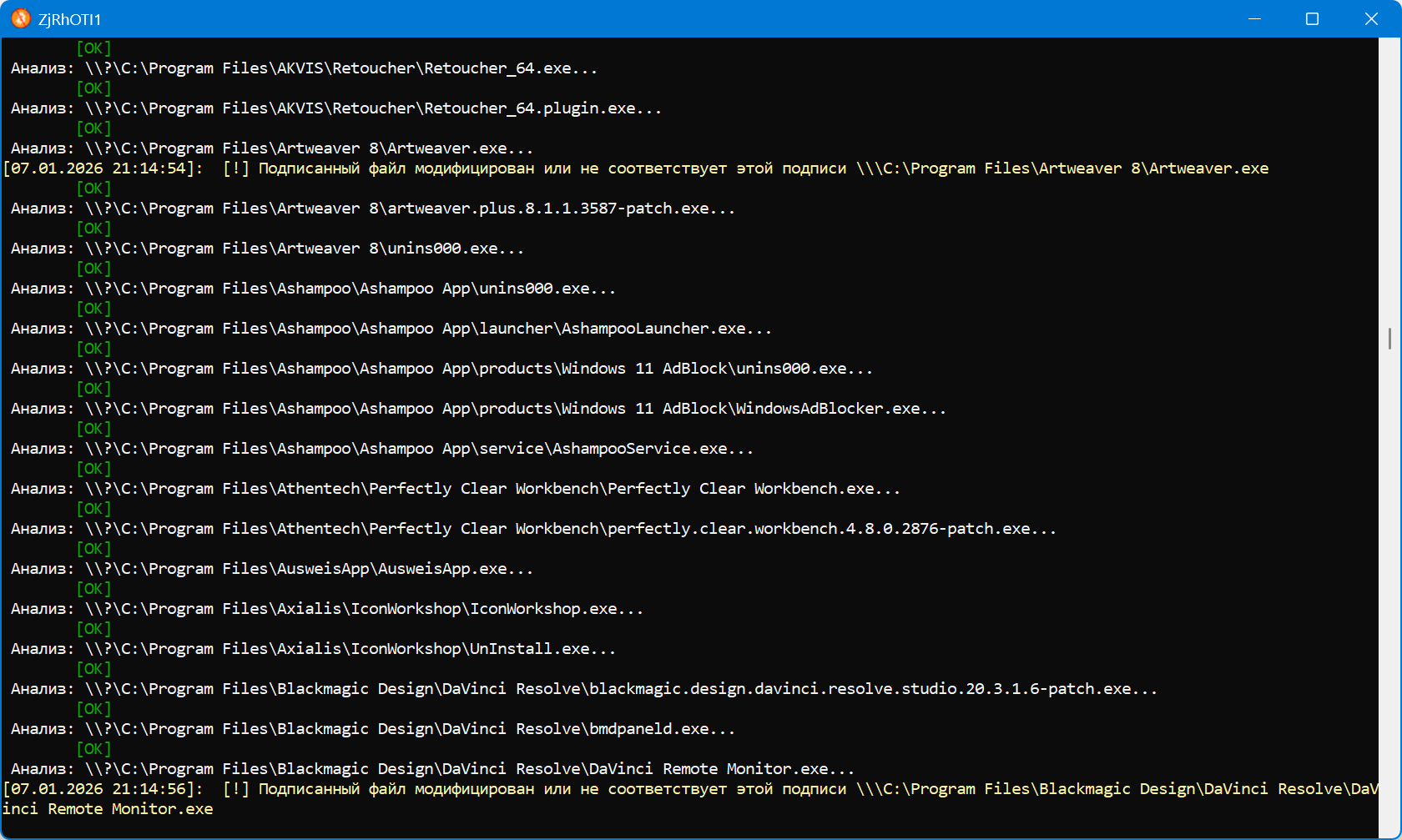Click the AusweisApp.exe analysis line

[271, 569]
